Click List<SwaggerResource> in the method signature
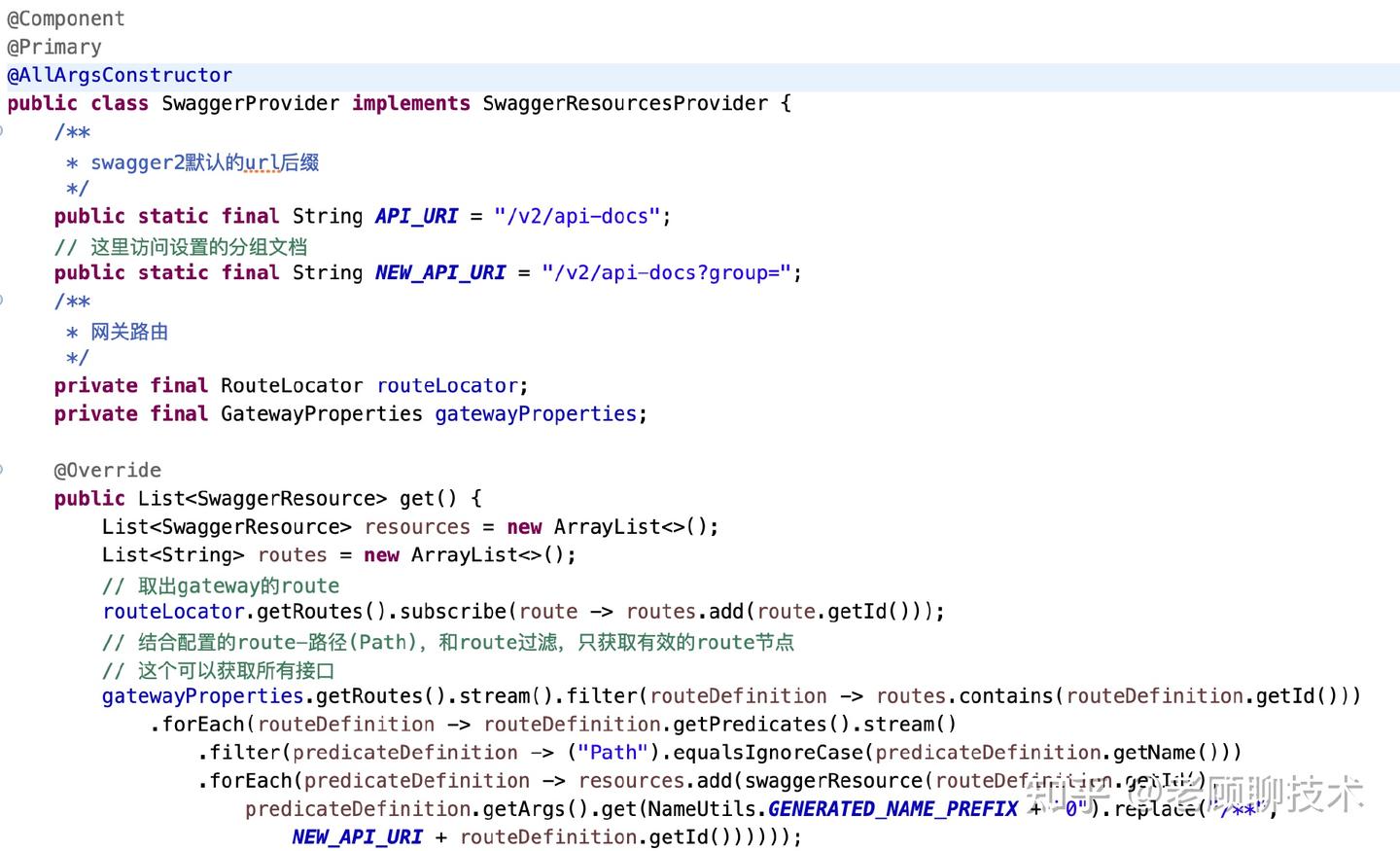This screenshot has height=851, width=1400. (262, 498)
